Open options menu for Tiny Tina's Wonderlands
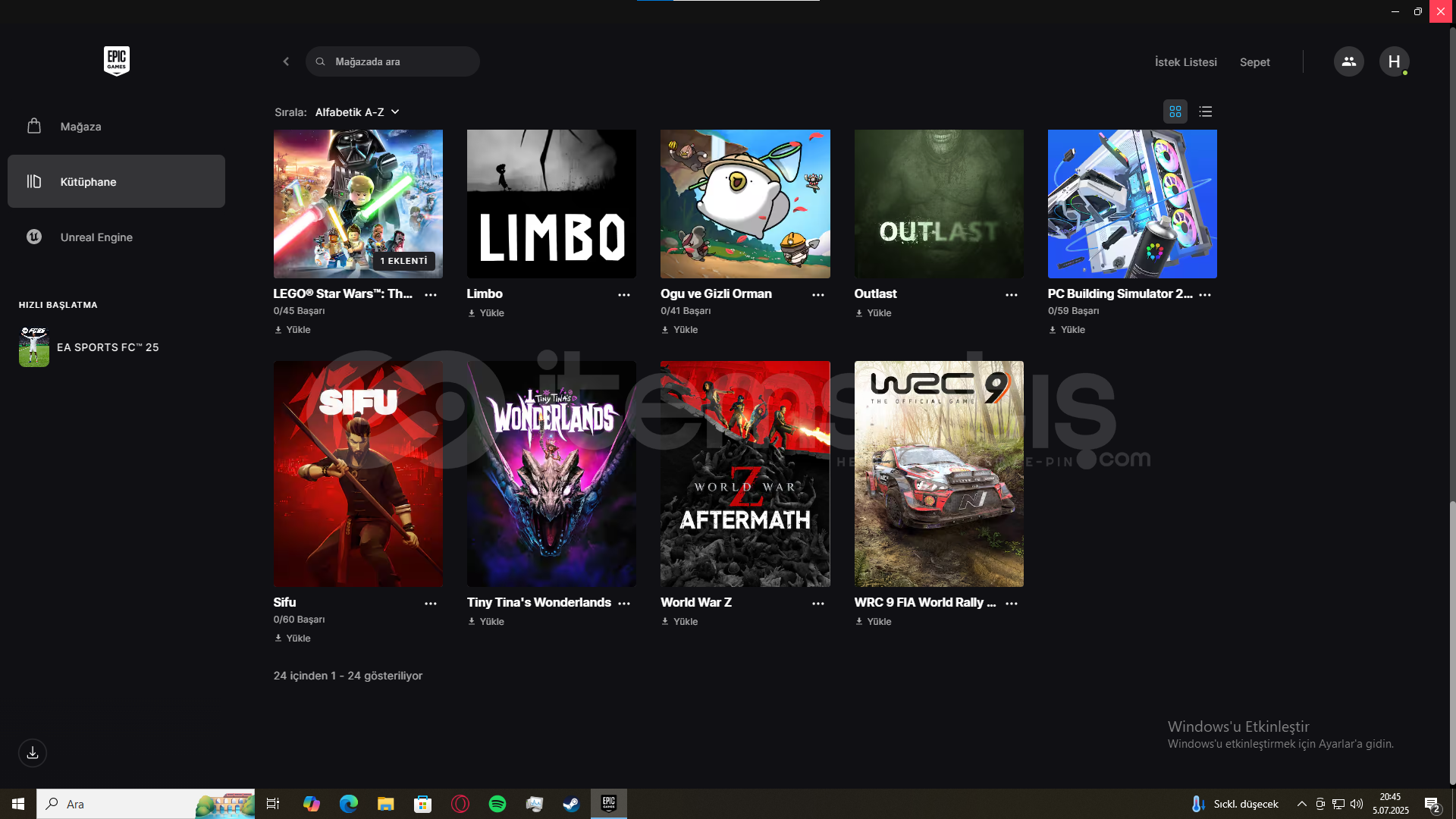 624,603
